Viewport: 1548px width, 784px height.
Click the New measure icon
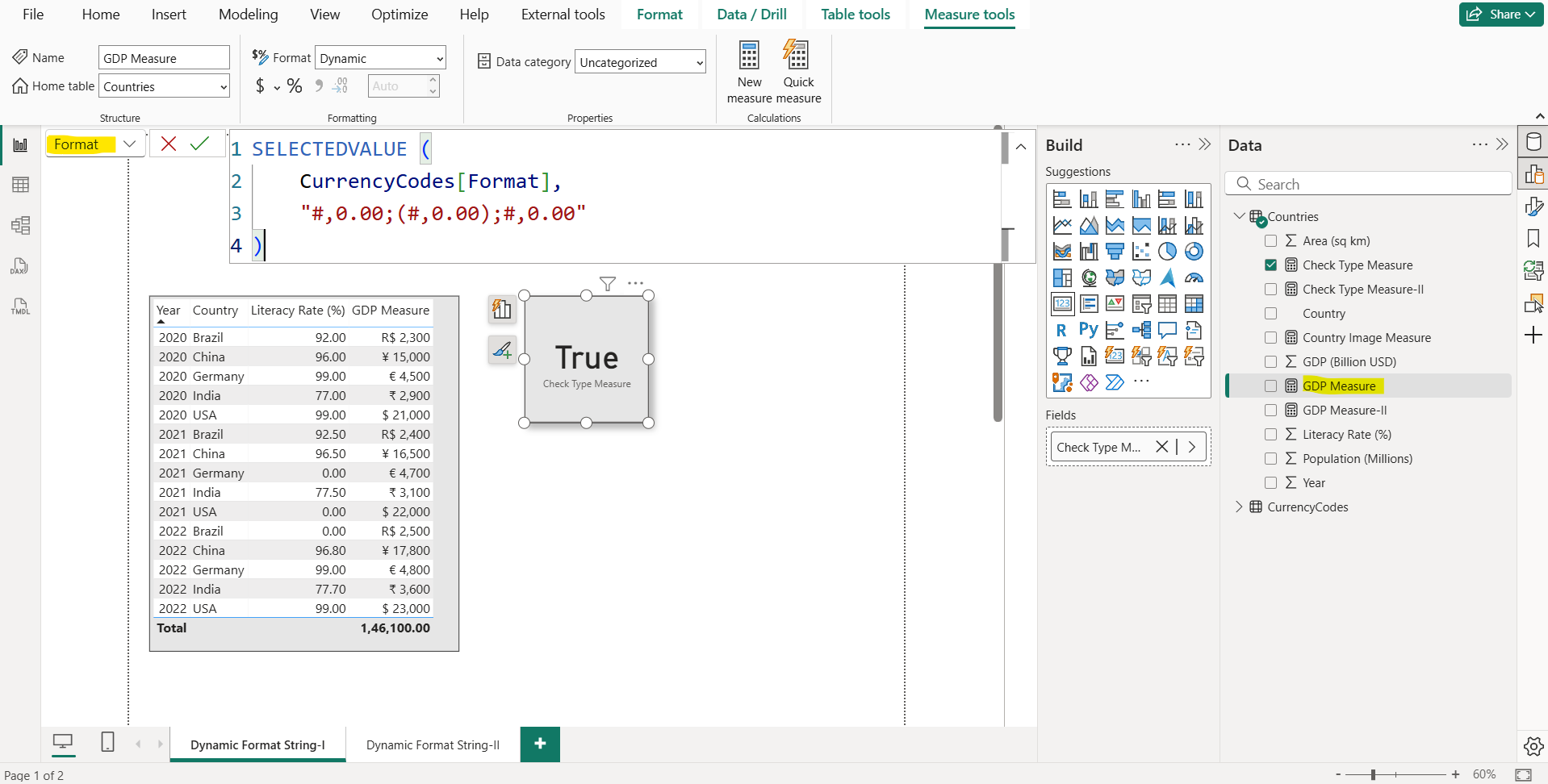749,56
